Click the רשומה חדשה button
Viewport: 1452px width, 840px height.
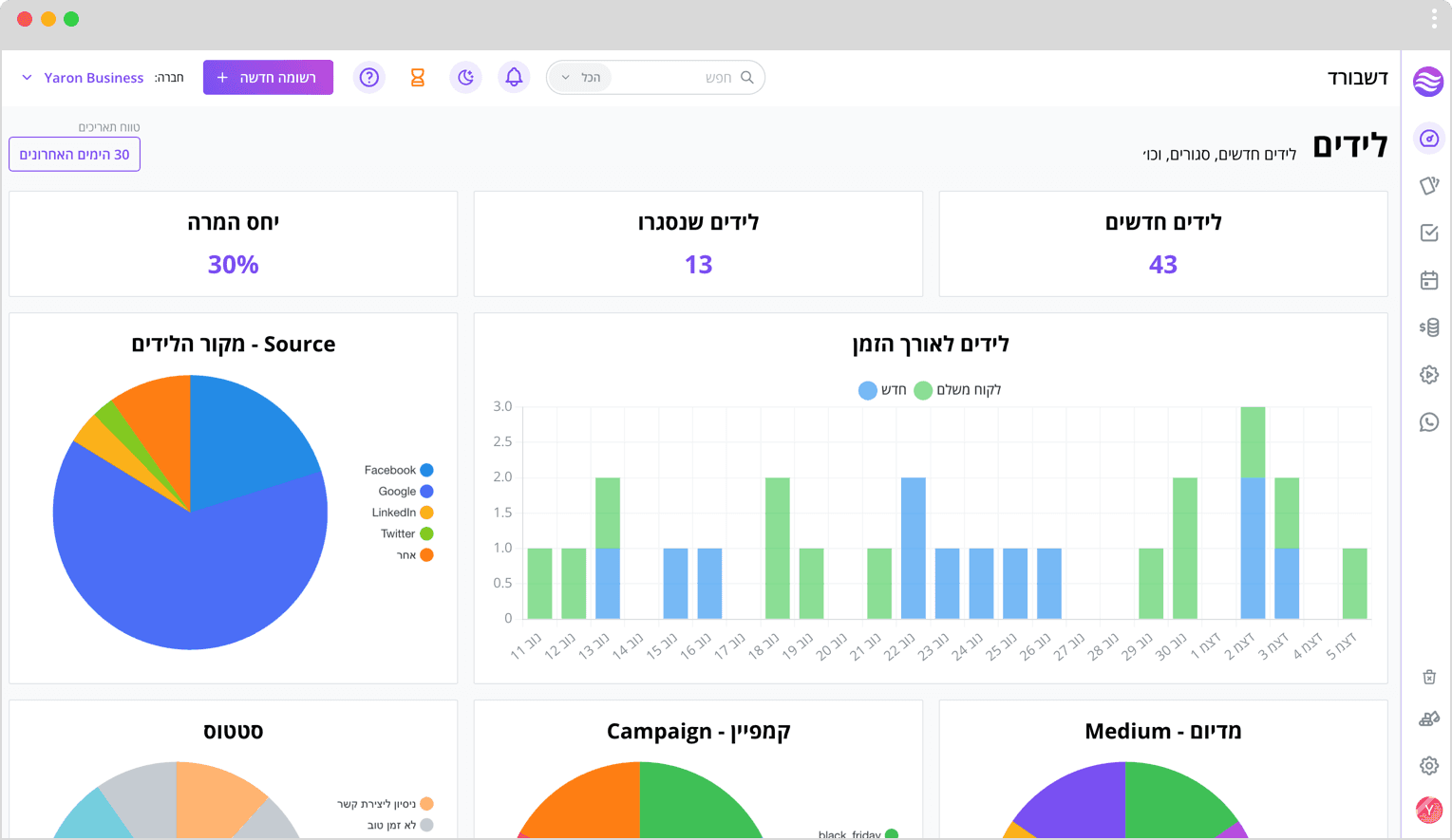268,78
